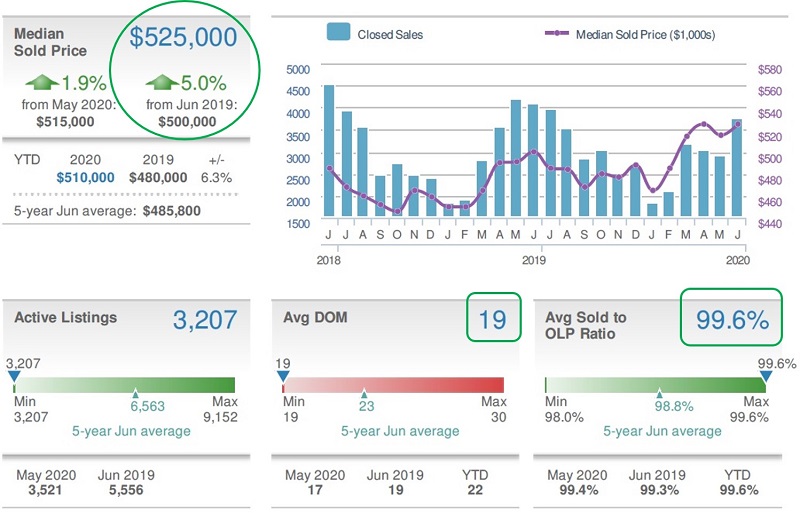This screenshot has height=513, width=800.
Task: Open the 3,207 Active Listings total
Action: (x=204, y=319)
